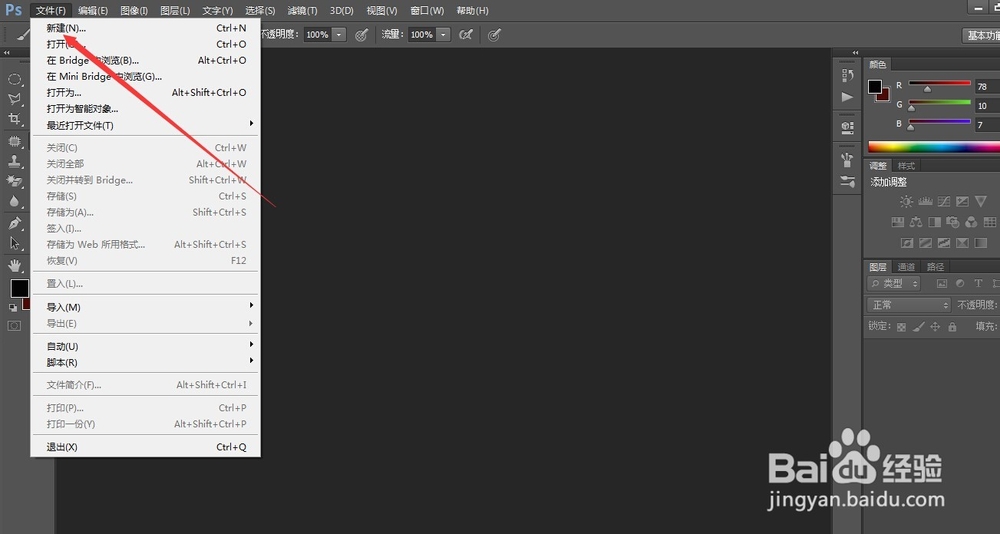Select the Path Selection arrow tool
Viewport: 1000px width, 534px height.
(14, 243)
